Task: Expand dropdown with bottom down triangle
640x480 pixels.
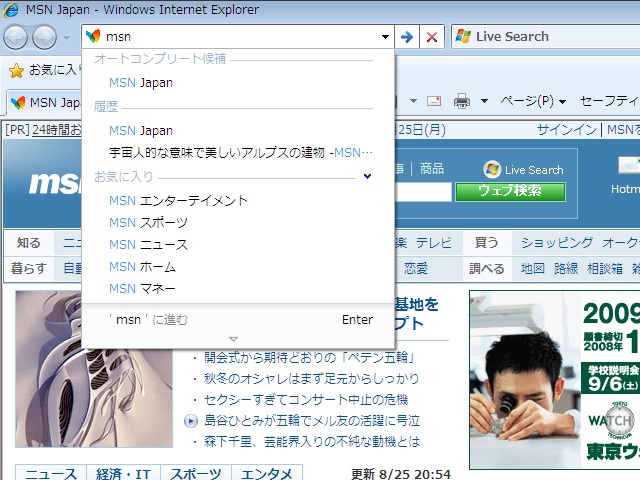Action: 233,339
